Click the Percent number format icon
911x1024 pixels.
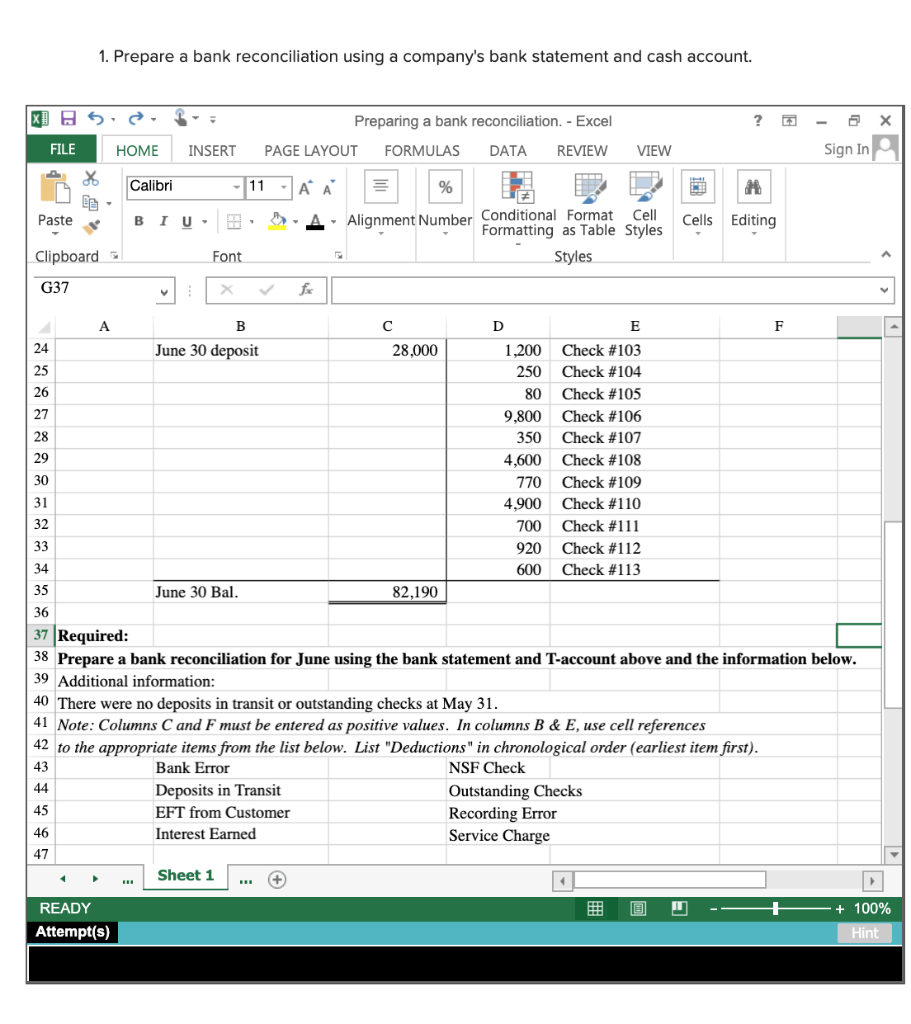click(x=444, y=186)
